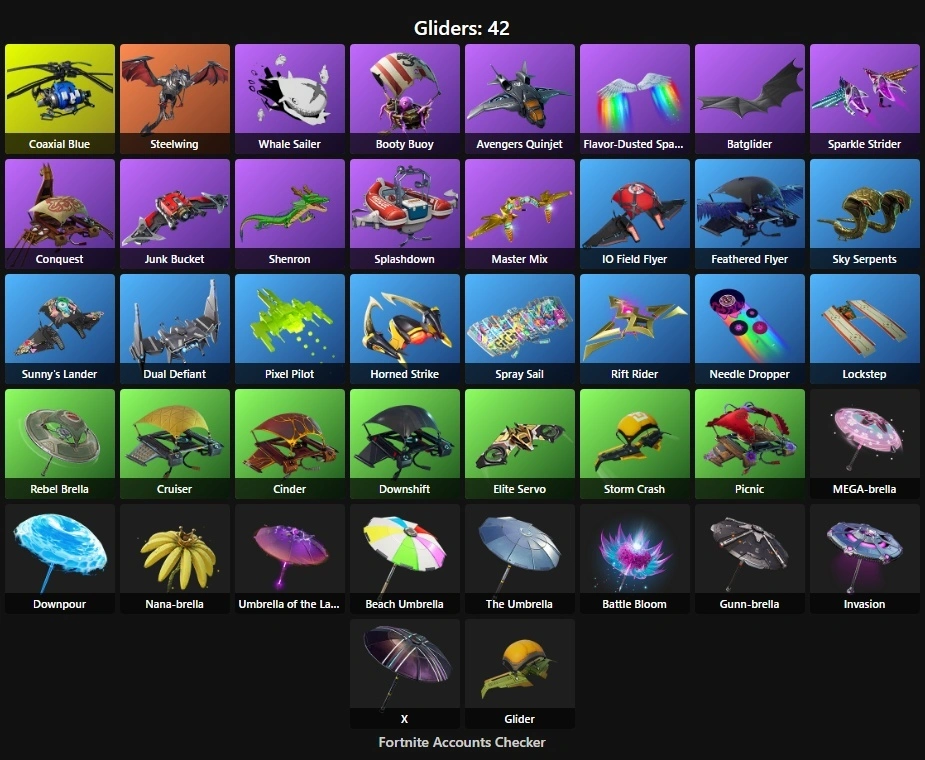Select the default Glider tile

click(x=520, y=674)
